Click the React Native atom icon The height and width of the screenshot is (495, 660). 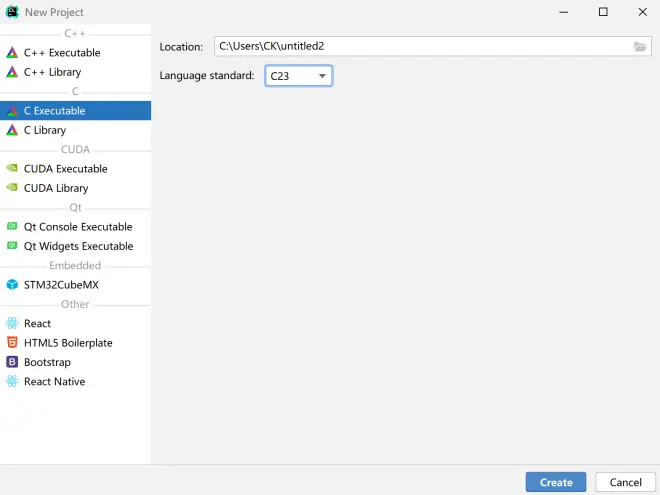click(x=12, y=381)
